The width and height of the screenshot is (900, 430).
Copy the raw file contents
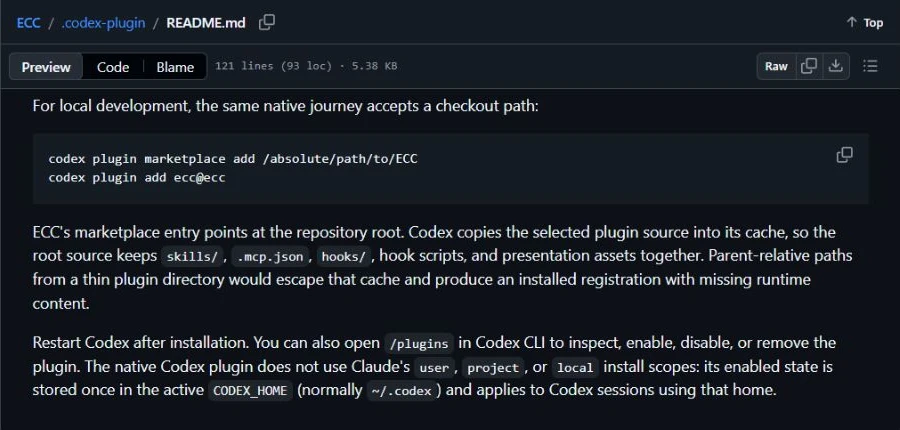[x=809, y=66]
